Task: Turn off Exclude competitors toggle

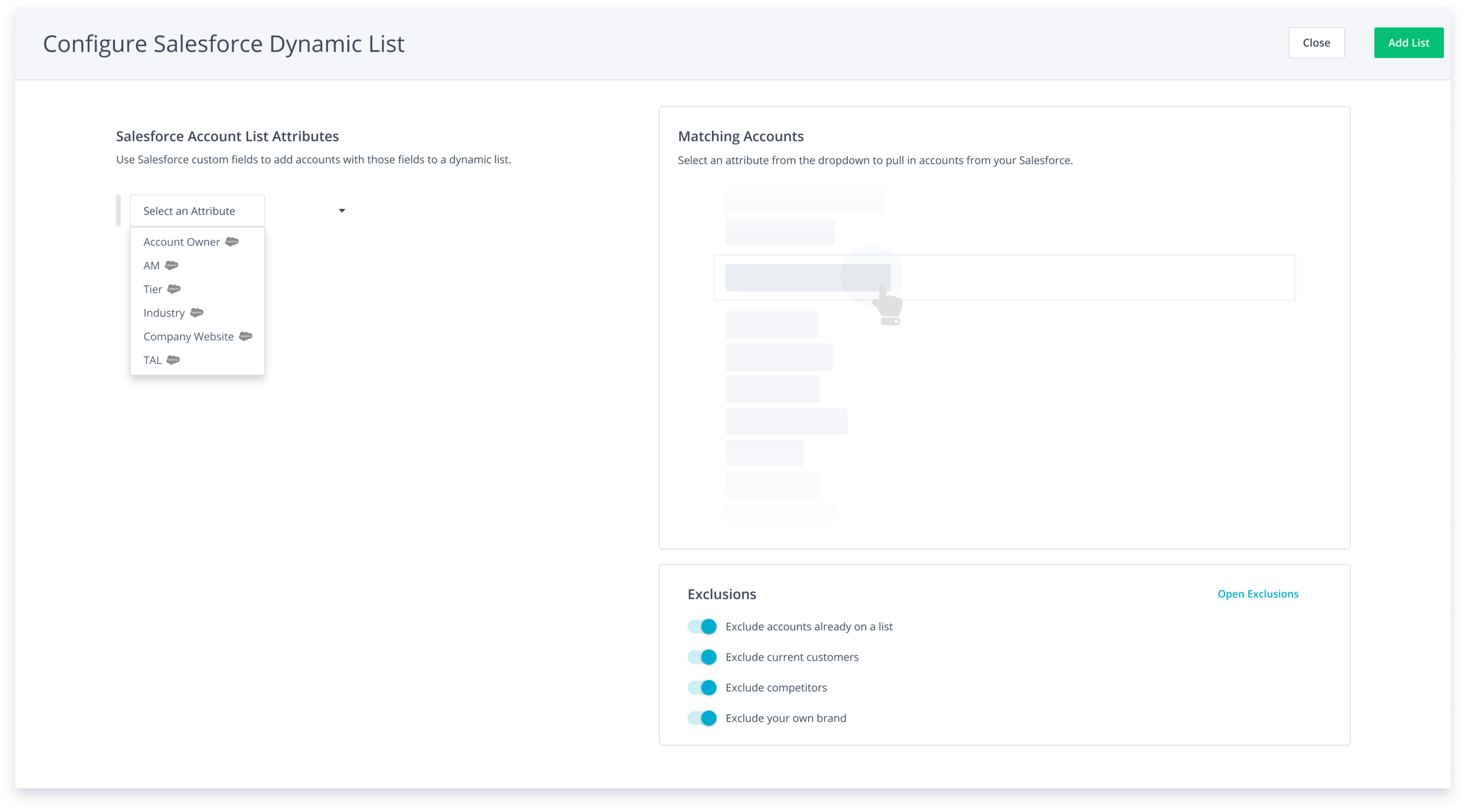Action: pos(702,687)
